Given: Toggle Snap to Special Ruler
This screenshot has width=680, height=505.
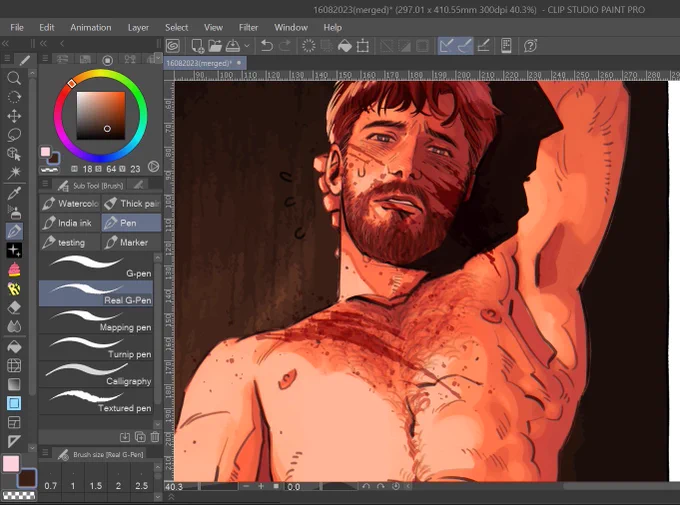Looking at the screenshot, I should click(x=465, y=46).
